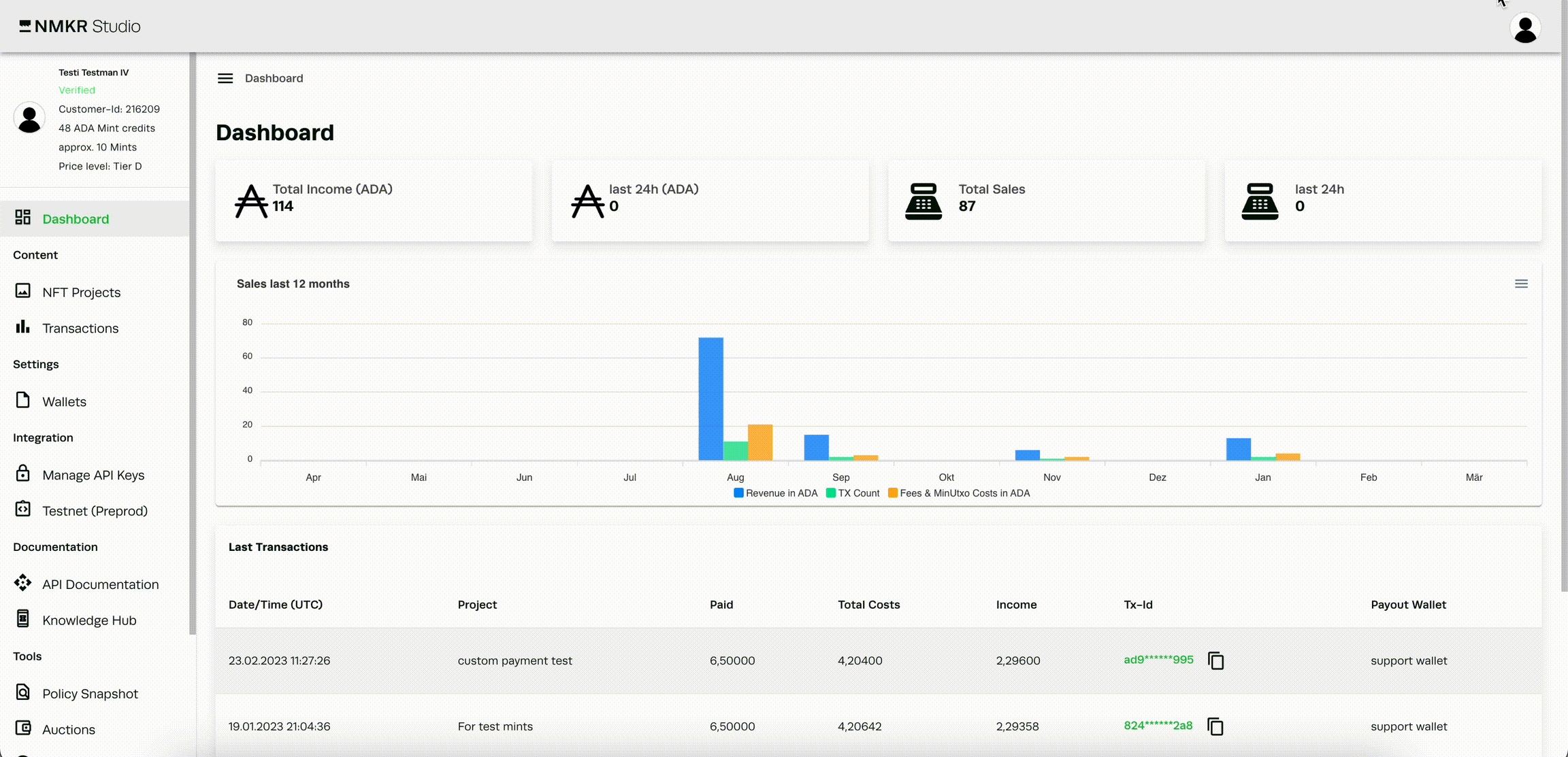Go to Transactions page
This screenshot has width=1568, height=757.
[80, 329]
